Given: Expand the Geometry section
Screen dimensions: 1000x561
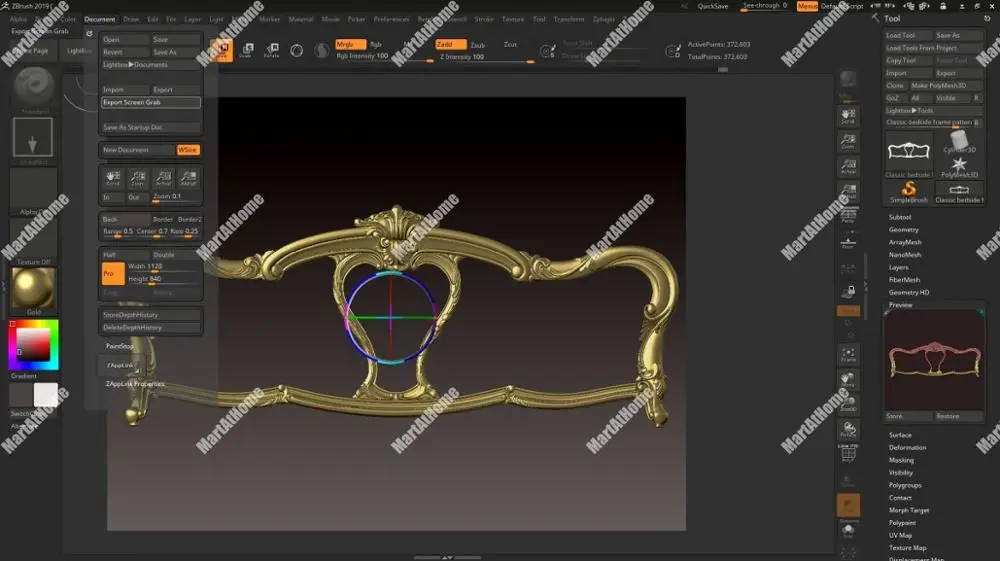Looking at the screenshot, I should click(x=904, y=230).
